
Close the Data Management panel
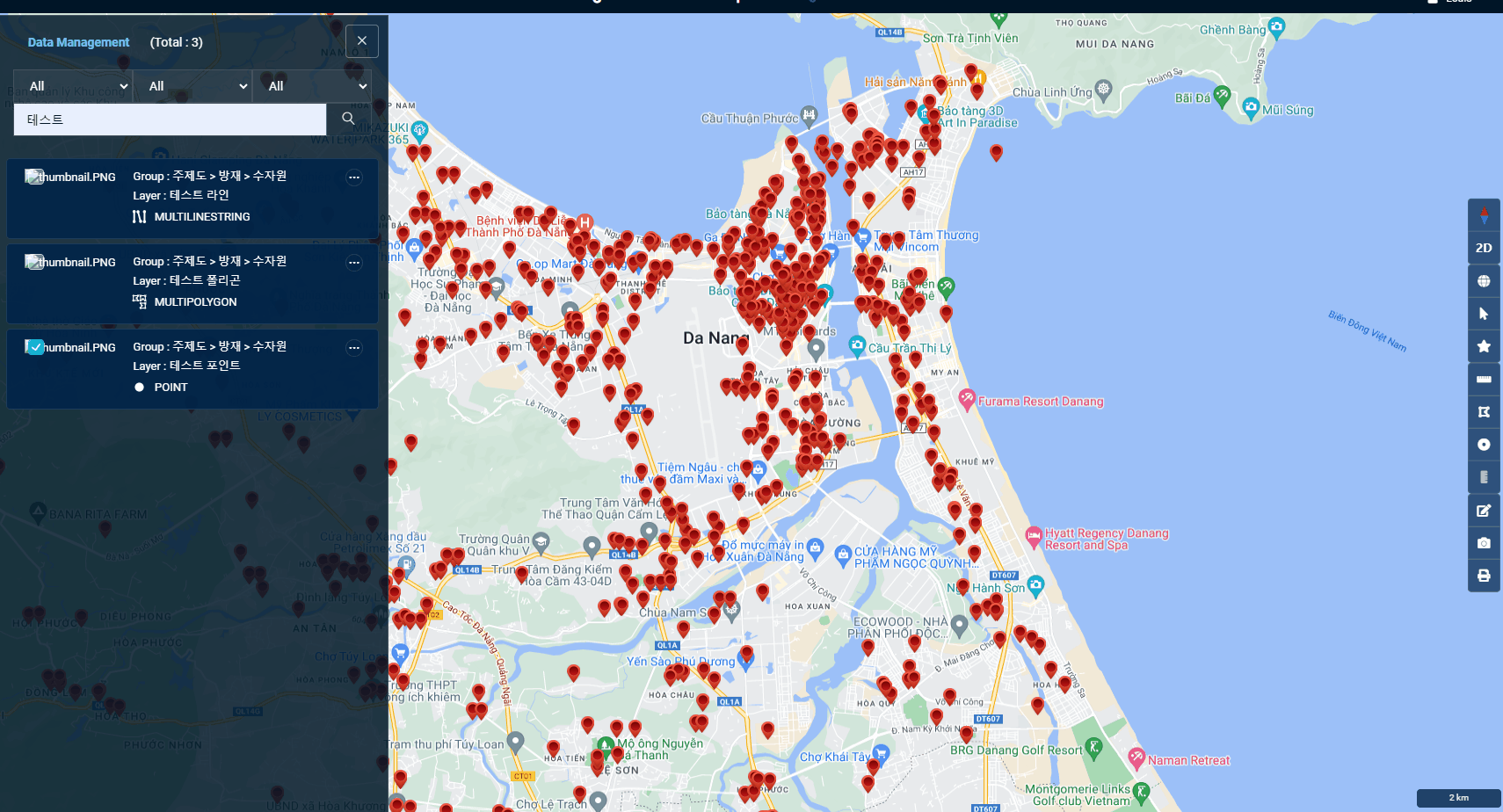pyautogui.click(x=362, y=41)
